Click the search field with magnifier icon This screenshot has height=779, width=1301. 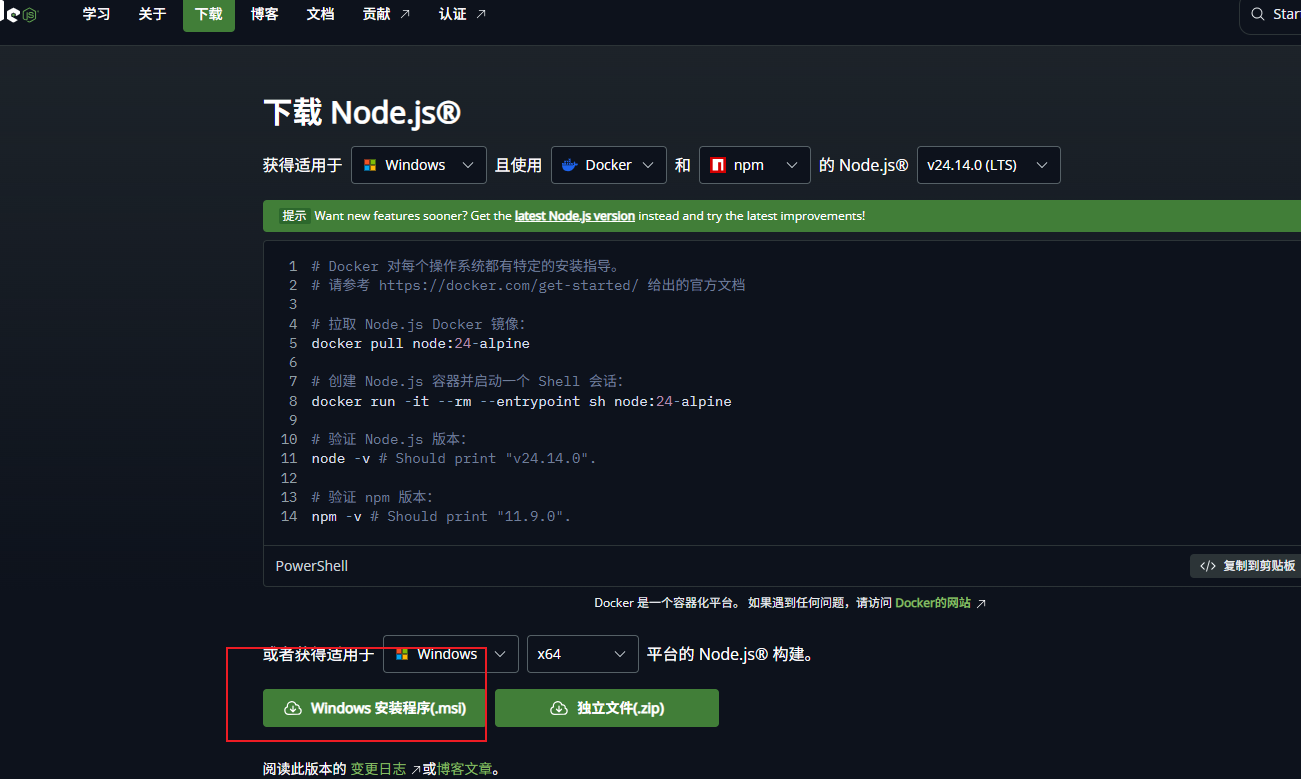[1271, 15]
